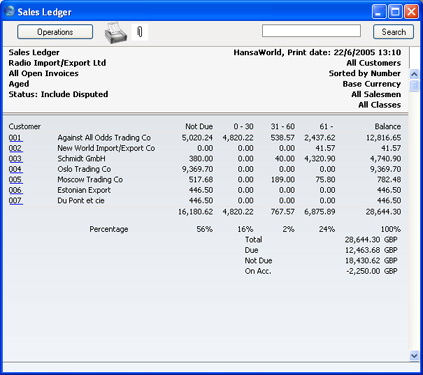This screenshot has height=375, width=423.
Task: Close the Sales Ledger window
Action: (x=412, y=12)
